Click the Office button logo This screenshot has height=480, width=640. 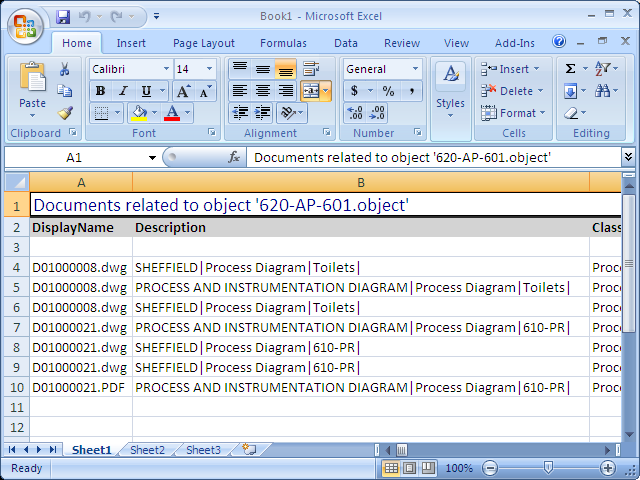coord(25,25)
